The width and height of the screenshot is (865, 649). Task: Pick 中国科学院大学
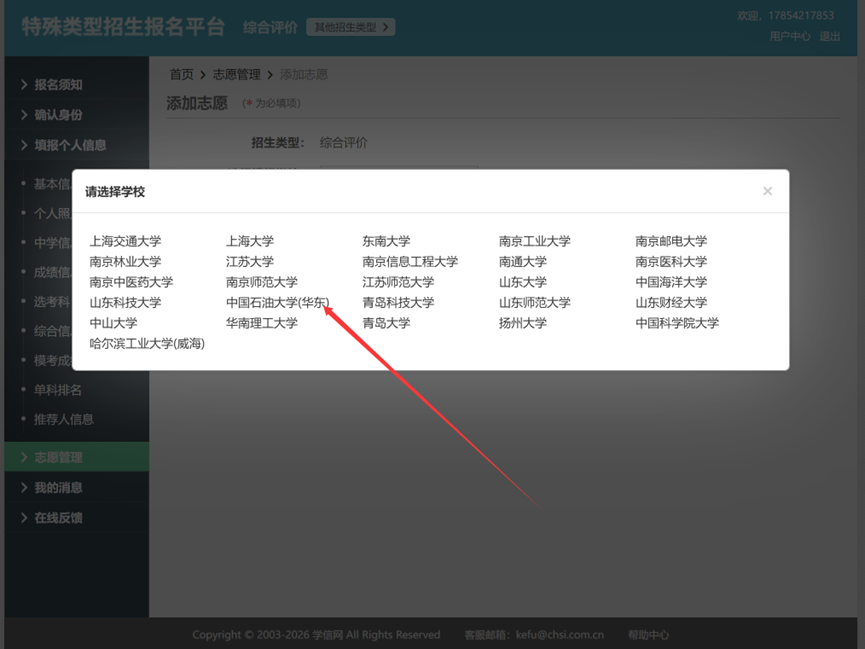[677, 323]
